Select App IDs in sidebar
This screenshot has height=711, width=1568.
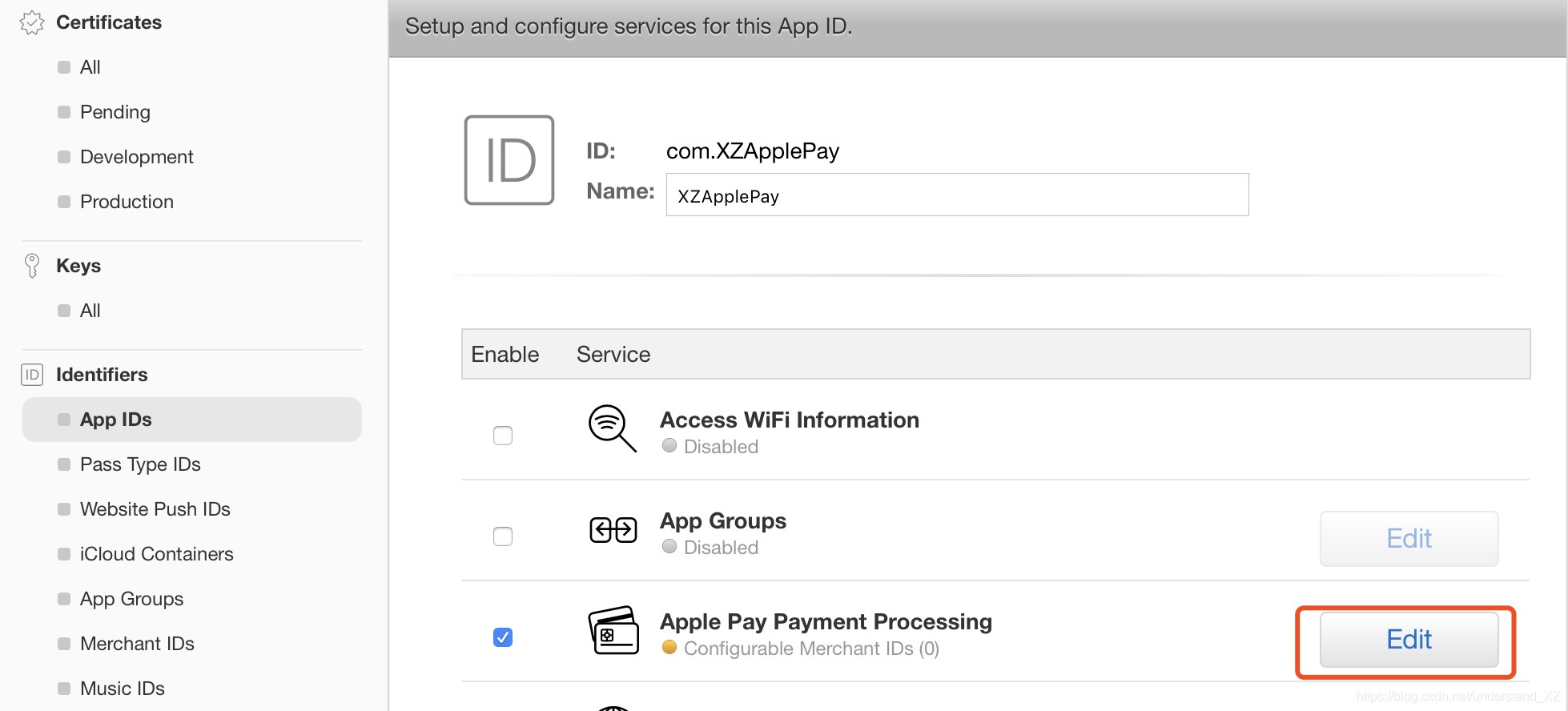[x=192, y=420]
